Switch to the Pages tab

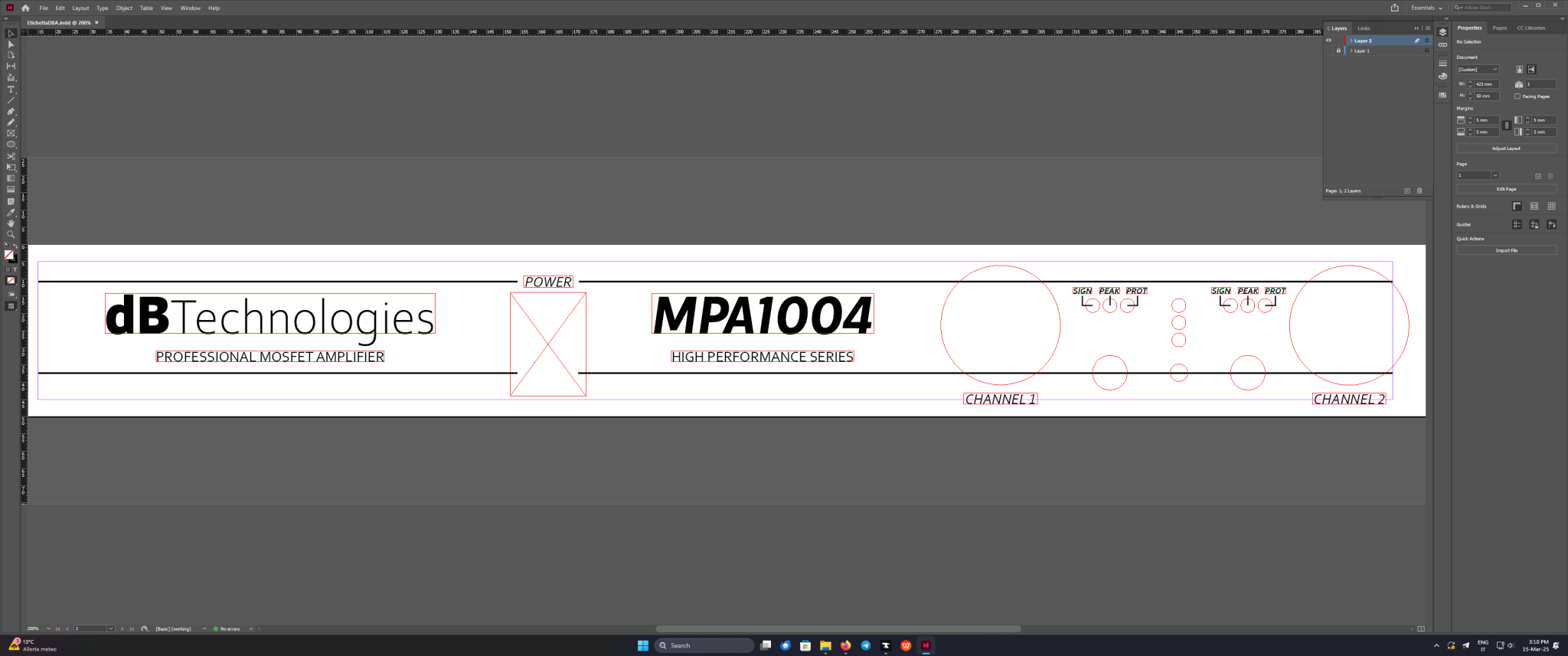coord(1499,28)
